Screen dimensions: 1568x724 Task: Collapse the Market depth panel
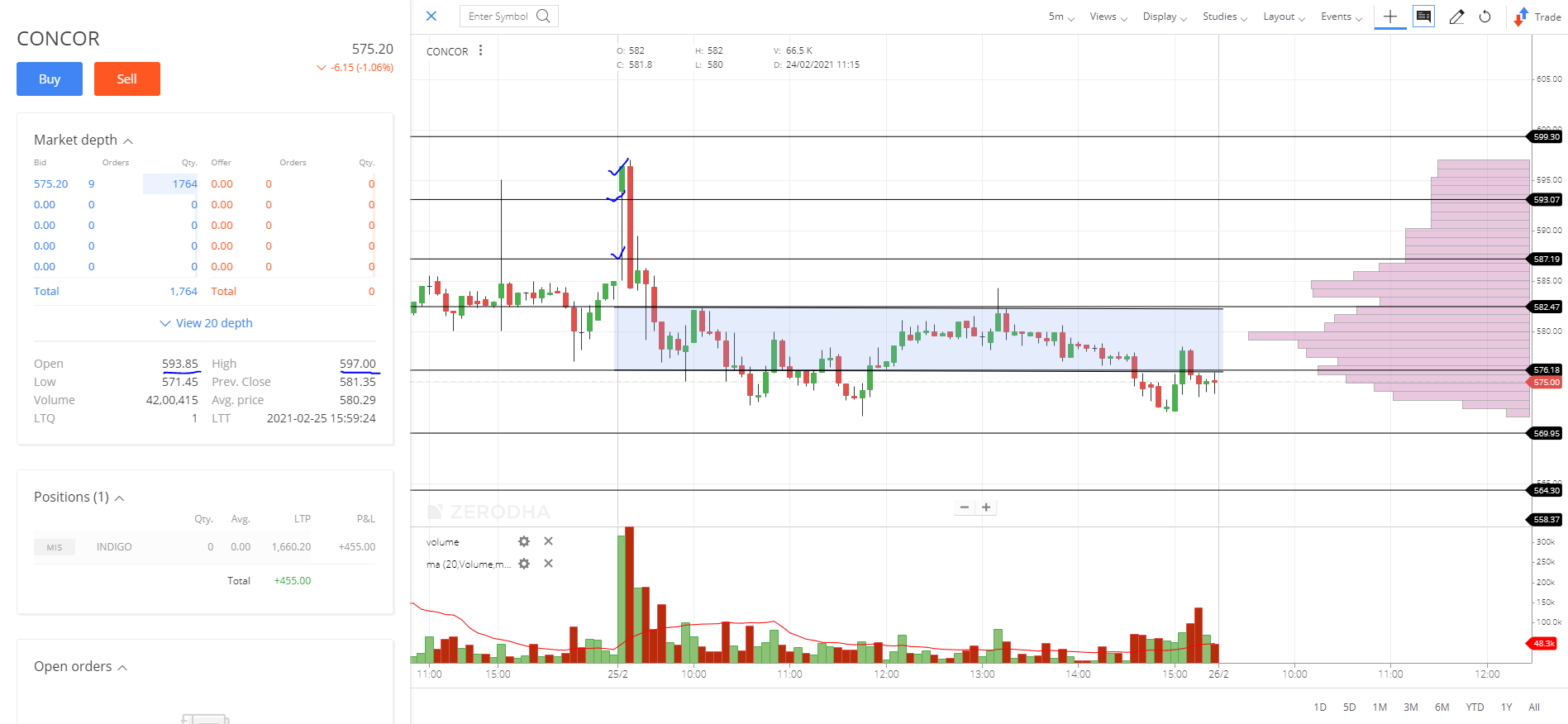[128, 141]
